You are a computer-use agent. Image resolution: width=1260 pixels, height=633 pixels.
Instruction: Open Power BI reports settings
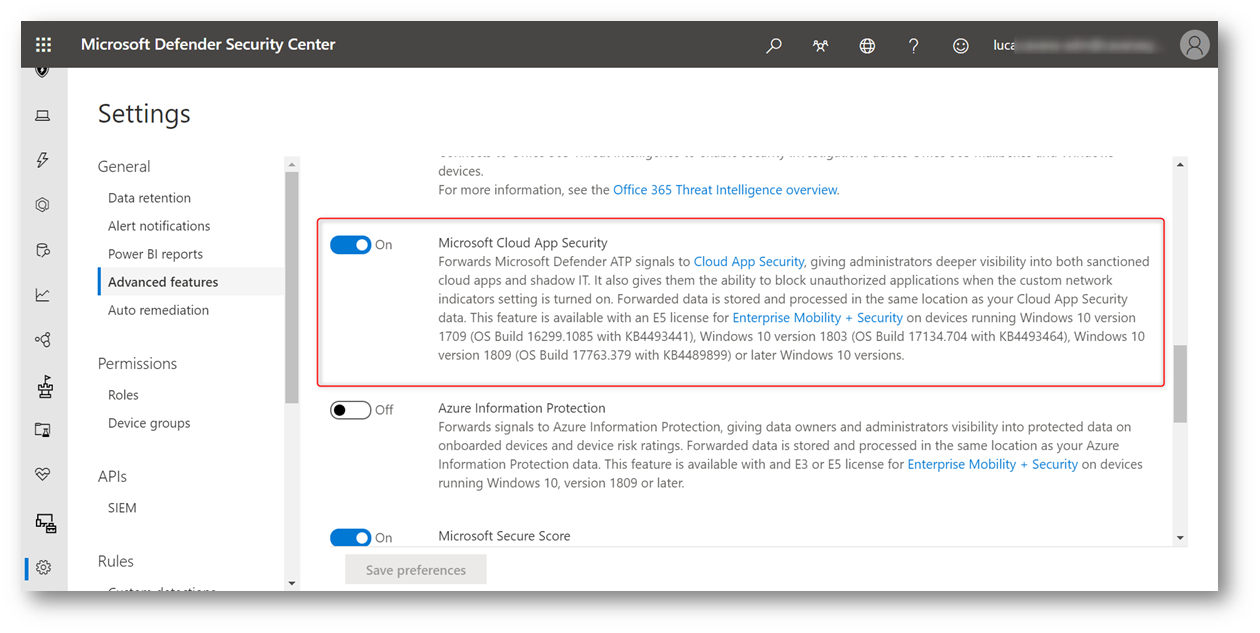155,254
